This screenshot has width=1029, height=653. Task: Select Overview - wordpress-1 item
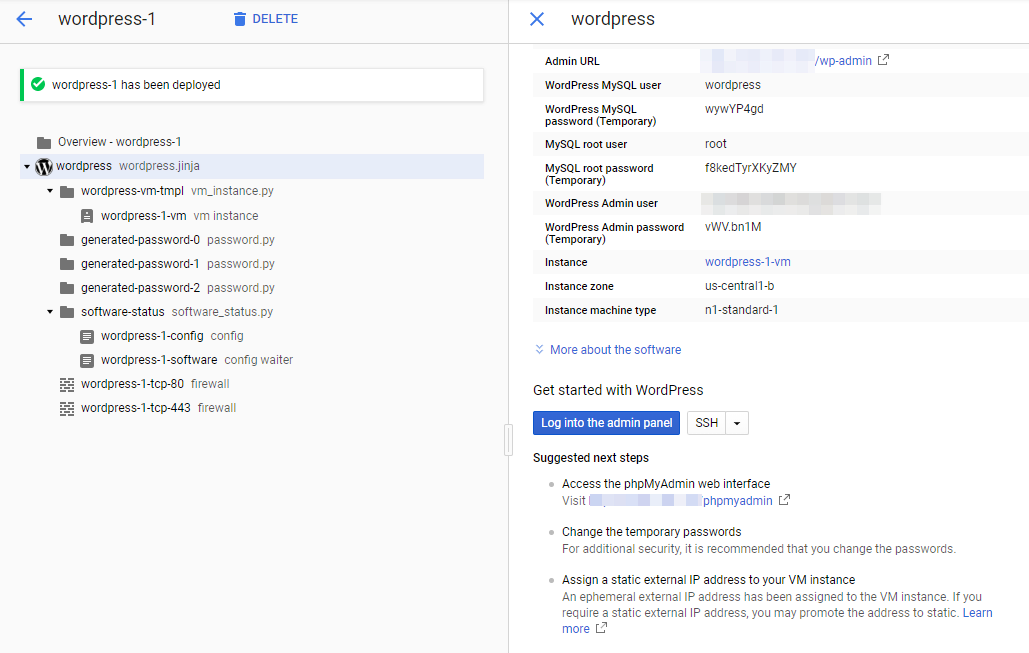pyautogui.click(x=119, y=142)
